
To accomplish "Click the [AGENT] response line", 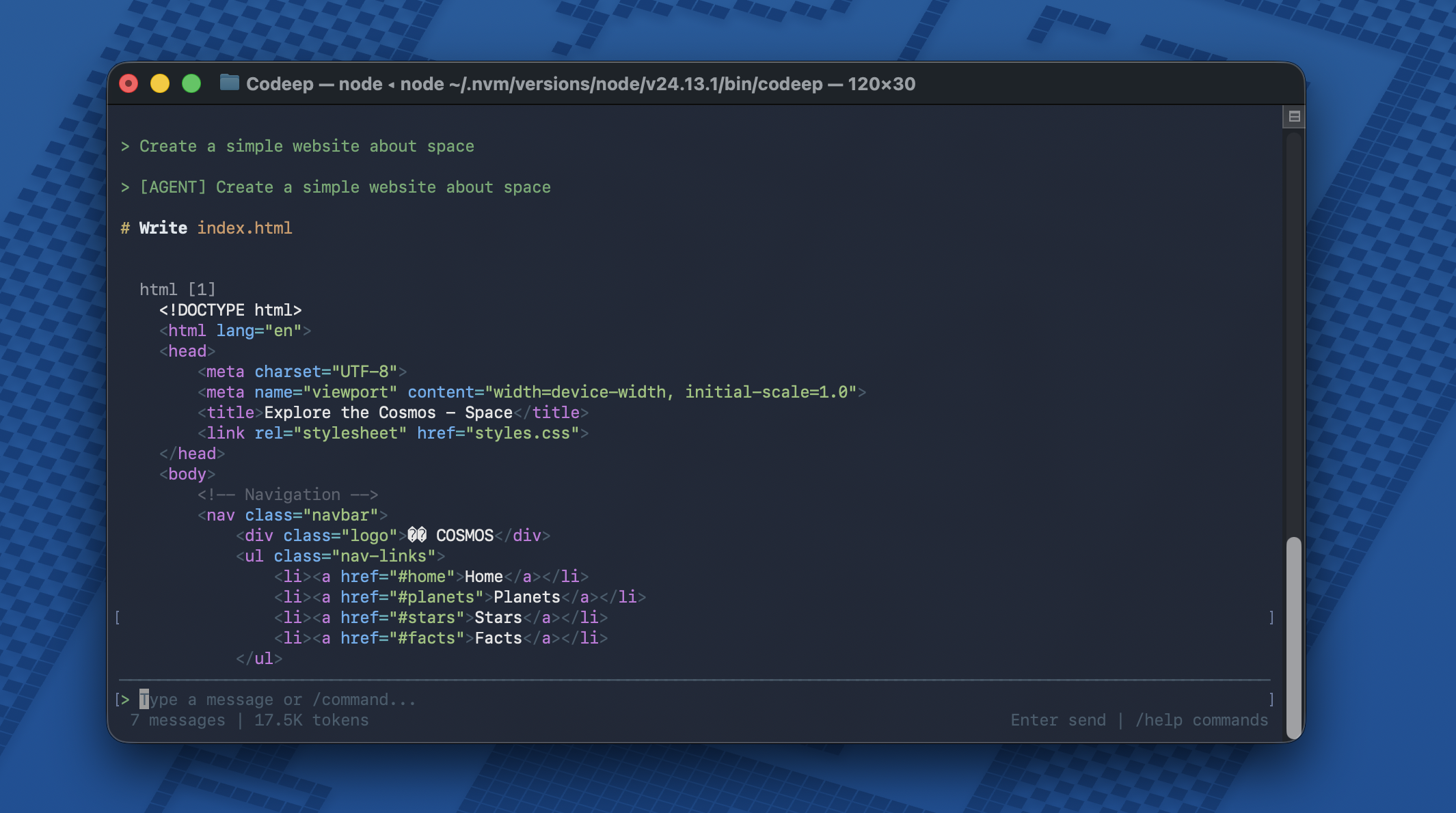I will pos(337,187).
